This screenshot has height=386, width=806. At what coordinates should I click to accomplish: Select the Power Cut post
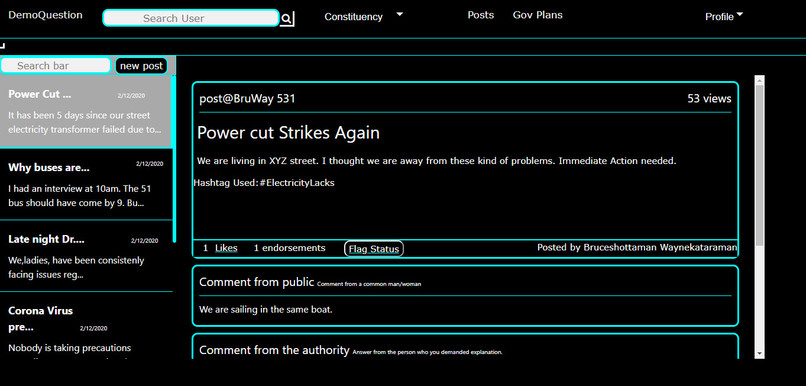tap(85, 112)
